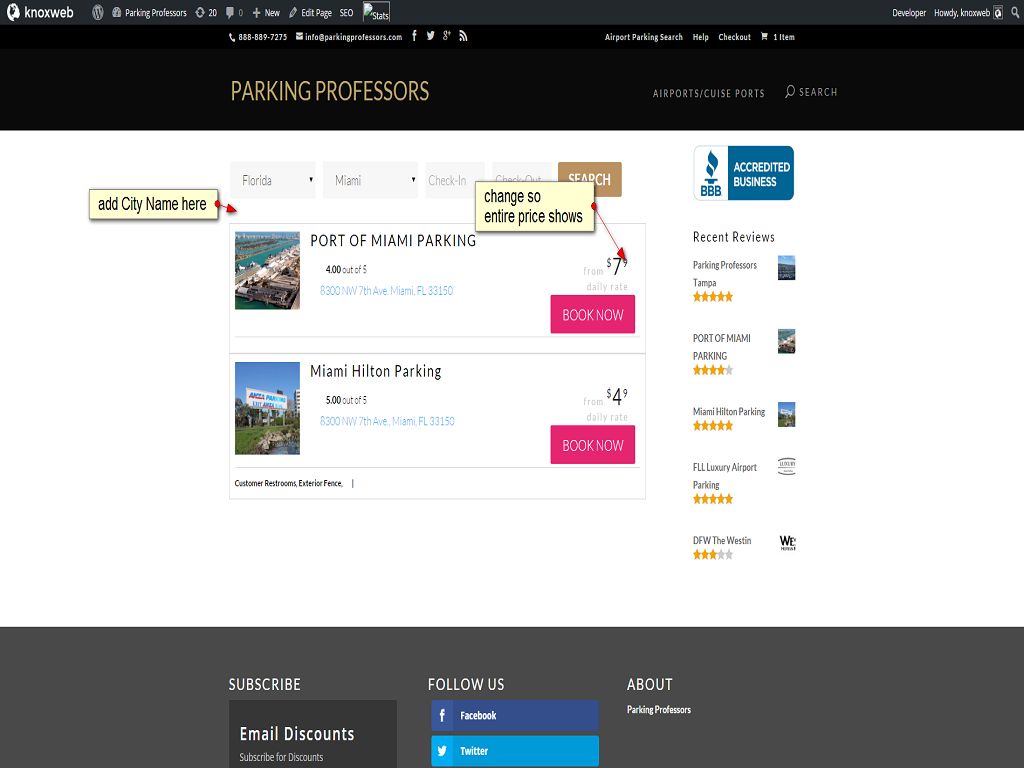Open the Port of Miami Parking photo
1024x768 pixels.
(x=267, y=270)
